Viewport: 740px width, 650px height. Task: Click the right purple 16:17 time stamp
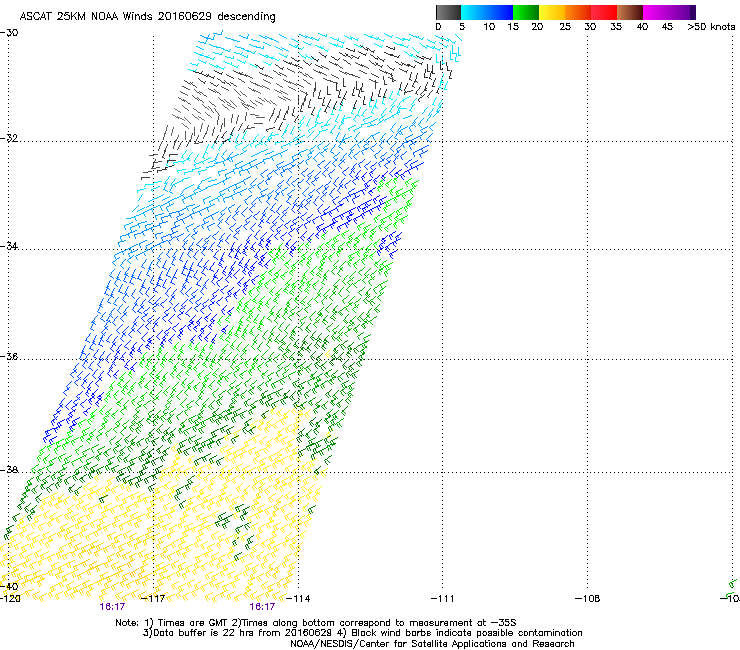pyautogui.click(x=262, y=607)
